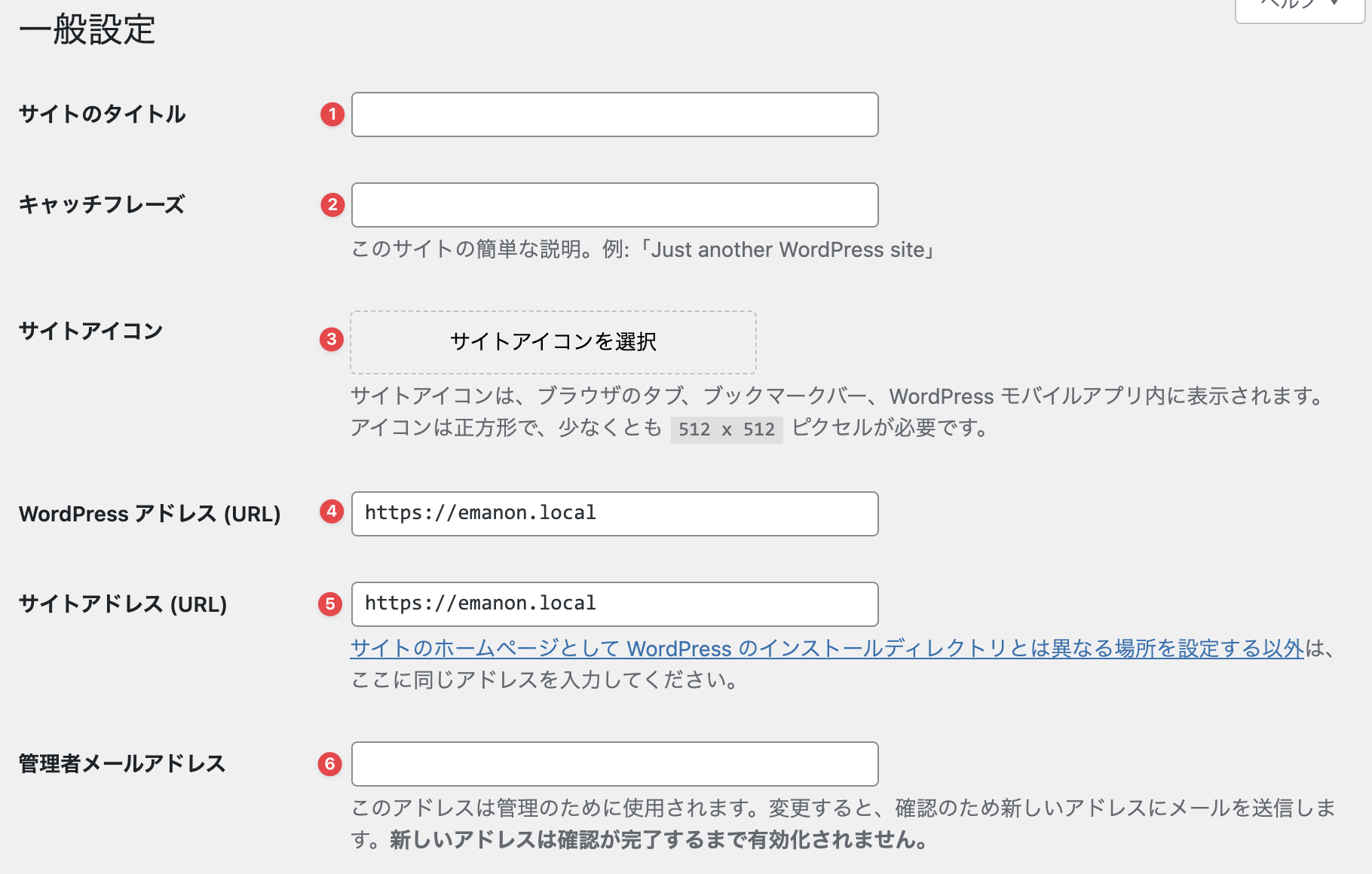Focus the サイトのタイトル text field
This screenshot has width=1372, height=874.
(x=614, y=115)
